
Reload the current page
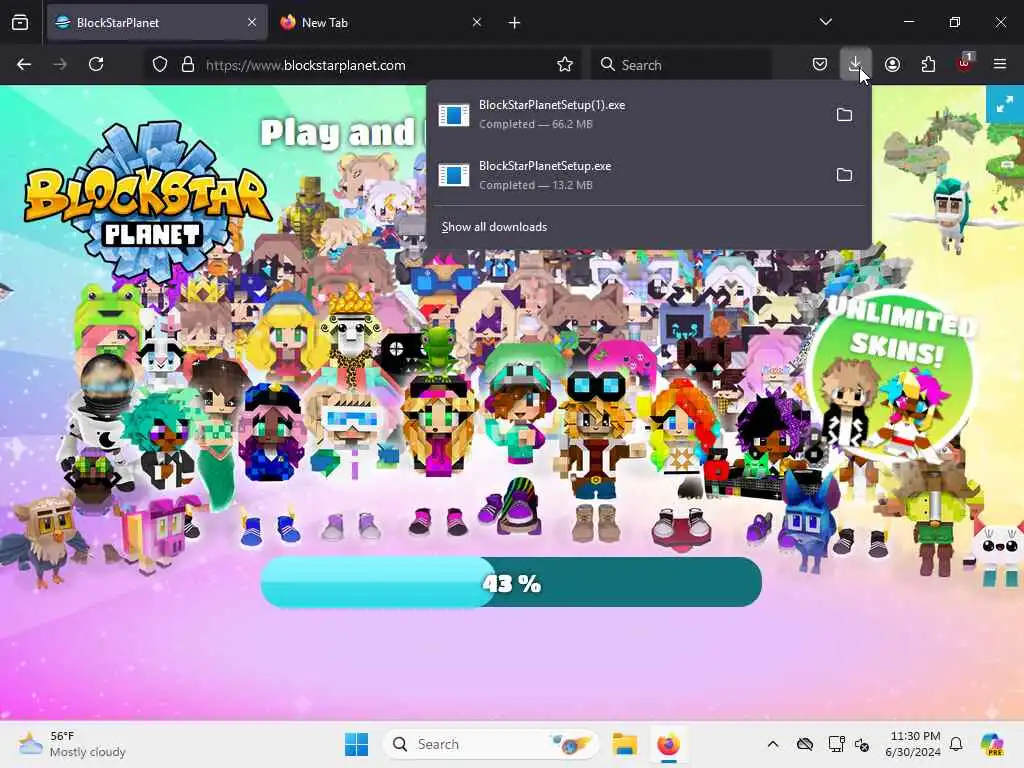[96, 64]
